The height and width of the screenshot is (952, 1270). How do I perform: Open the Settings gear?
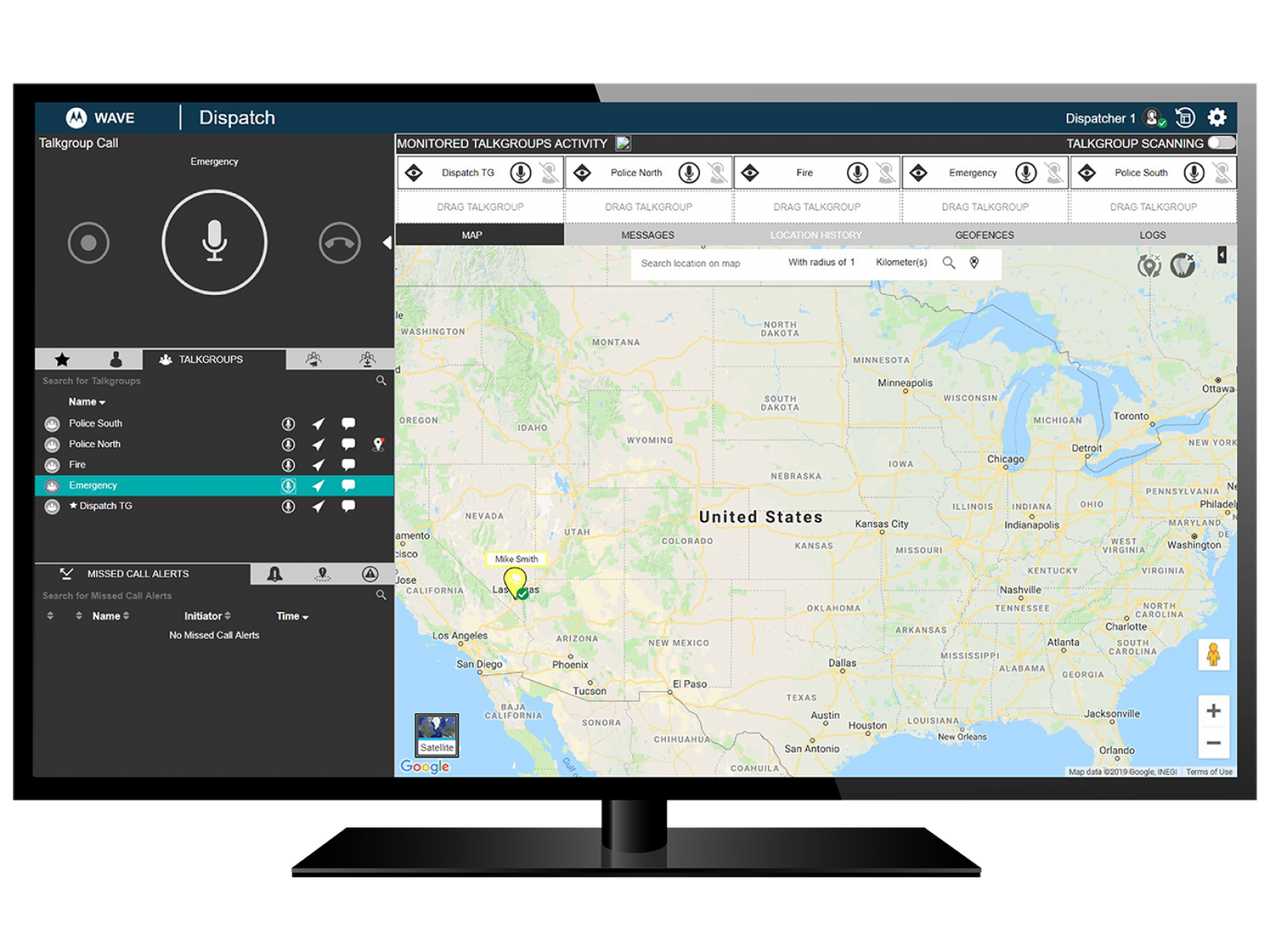click(1217, 117)
